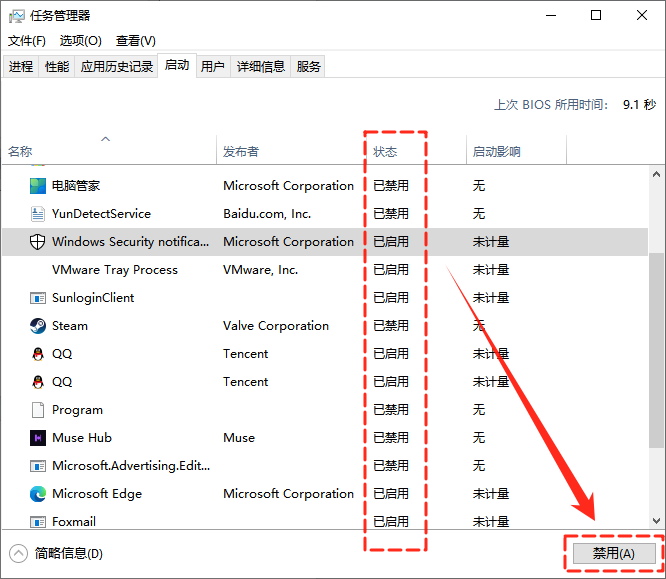Image resolution: width=666 pixels, height=579 pixels.
Task: Click the scrollbar up arrow
Action: [656, 174]
